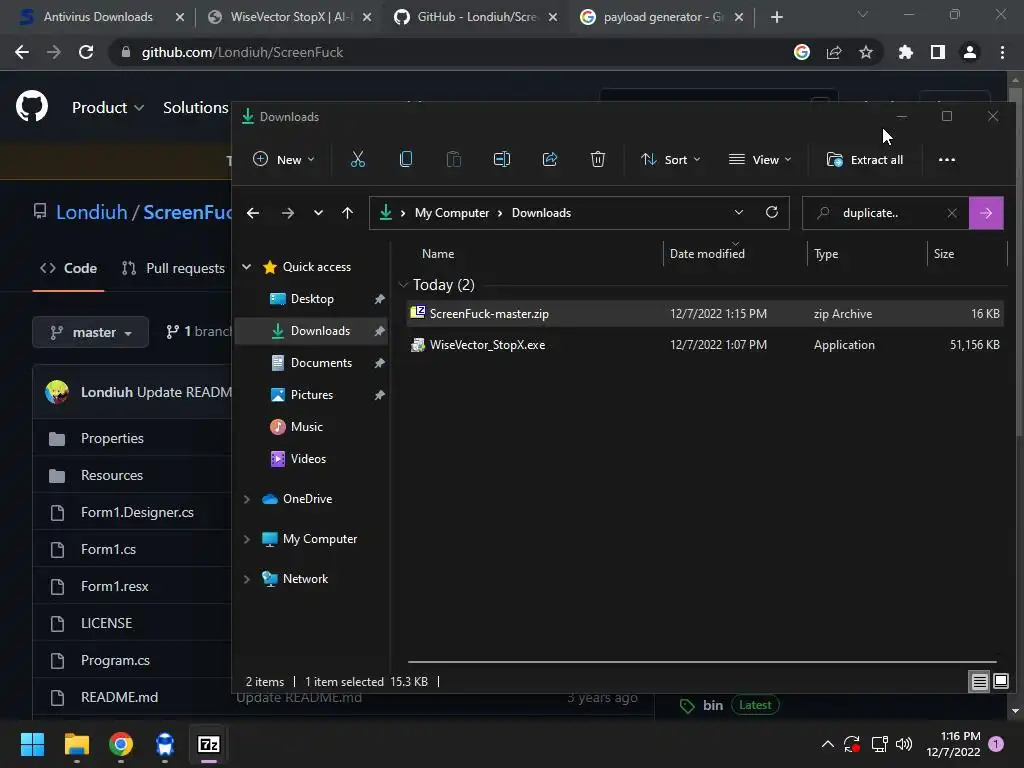1024x768 pixels.
Task: Click the Copy icon in Explorer toolbar
Action: coord(406,159)
